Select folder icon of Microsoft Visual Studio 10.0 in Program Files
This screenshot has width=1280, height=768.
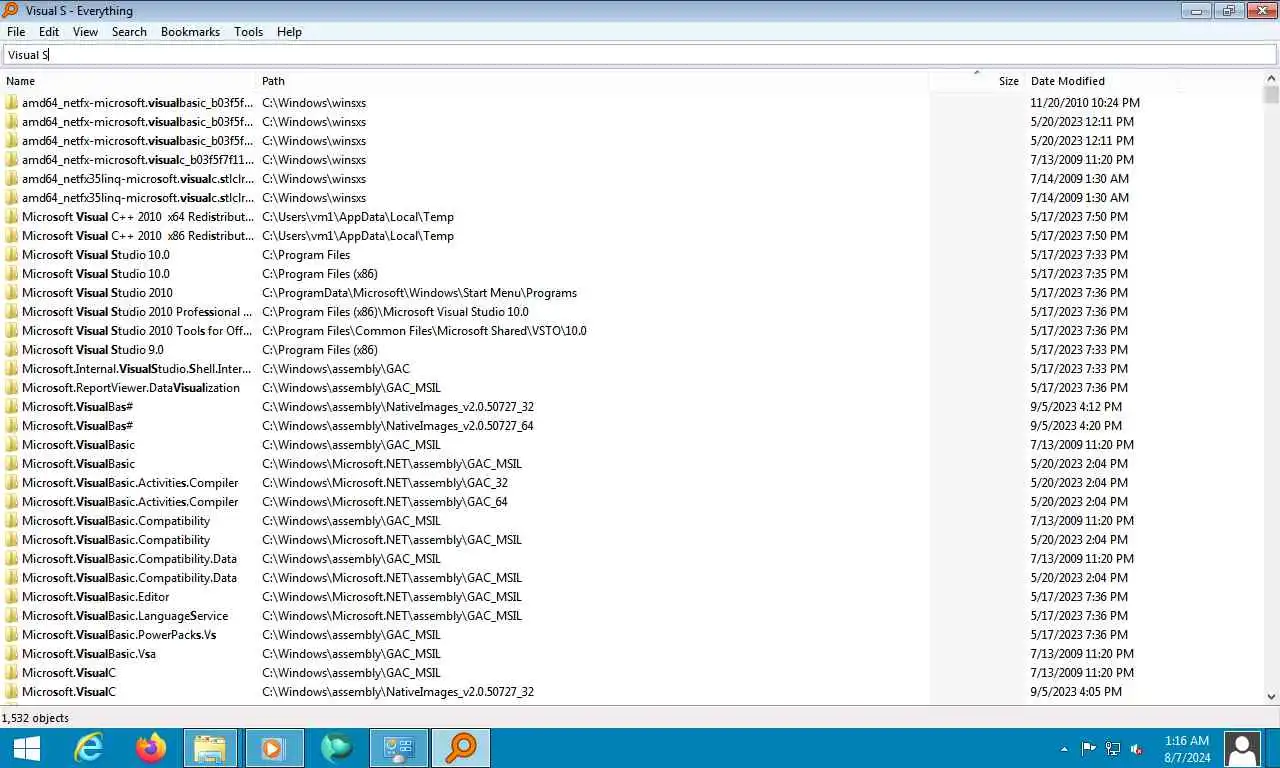(12, 255)
